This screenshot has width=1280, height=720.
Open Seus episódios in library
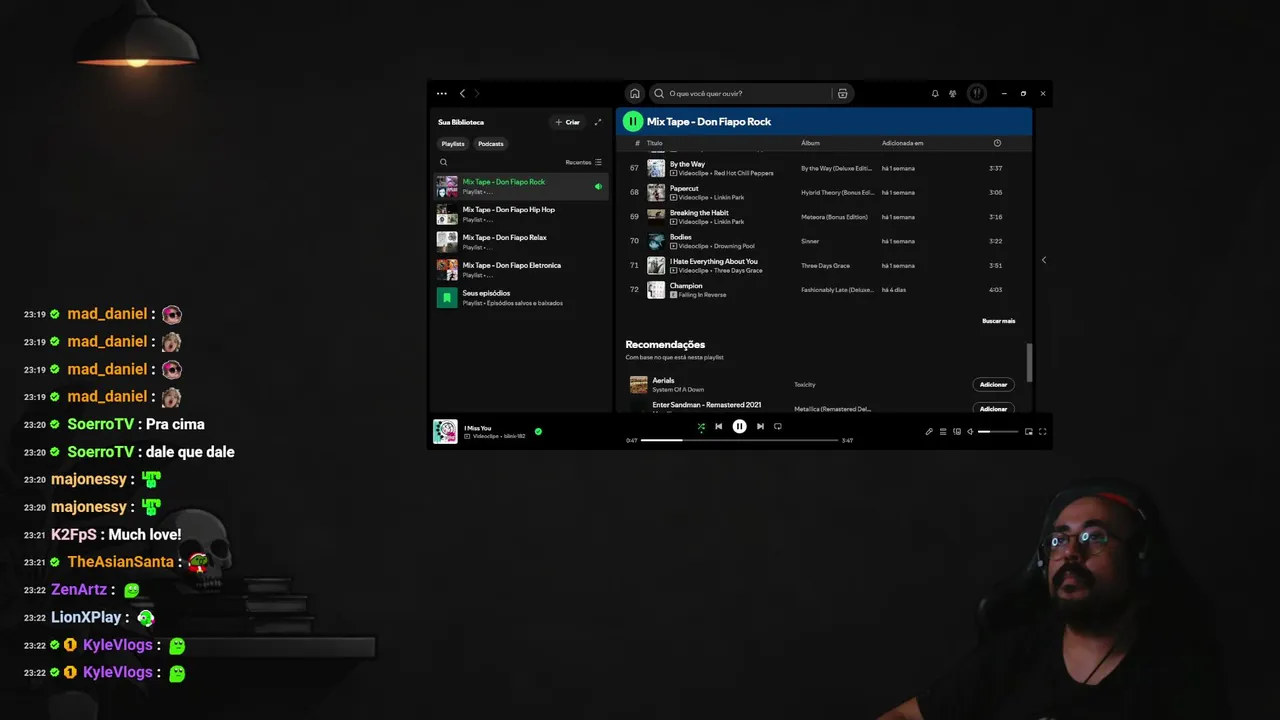coord(521,298)
